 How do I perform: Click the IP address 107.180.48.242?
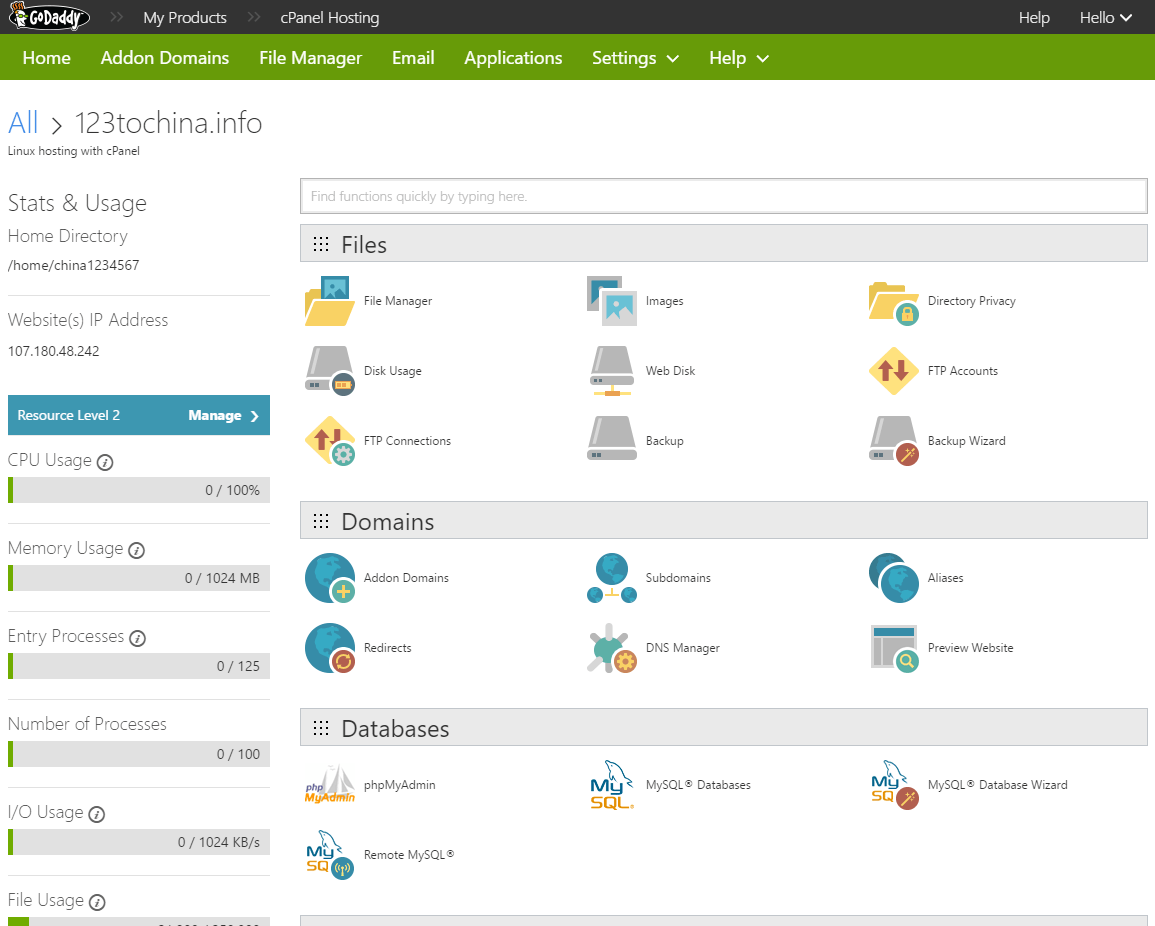(x=54, y=351)
